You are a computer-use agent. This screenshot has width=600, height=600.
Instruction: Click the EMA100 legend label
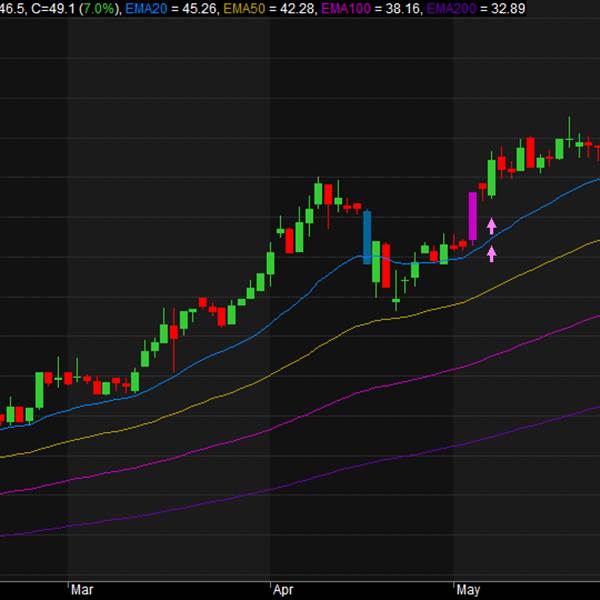pyautogui.click(x=346, y=8)
